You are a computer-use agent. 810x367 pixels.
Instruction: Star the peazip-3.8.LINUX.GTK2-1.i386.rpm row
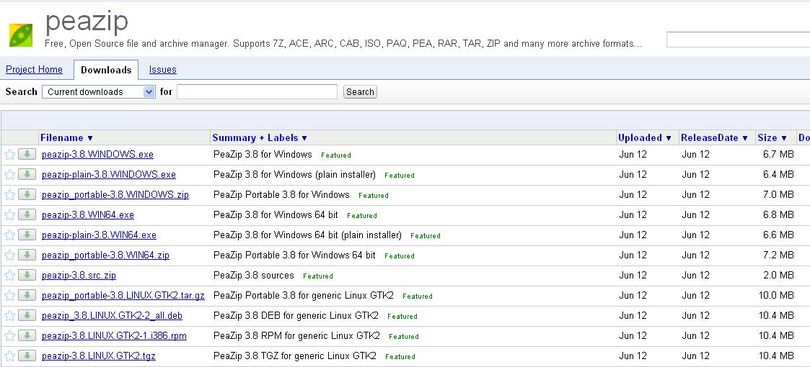tap(10, 336)
